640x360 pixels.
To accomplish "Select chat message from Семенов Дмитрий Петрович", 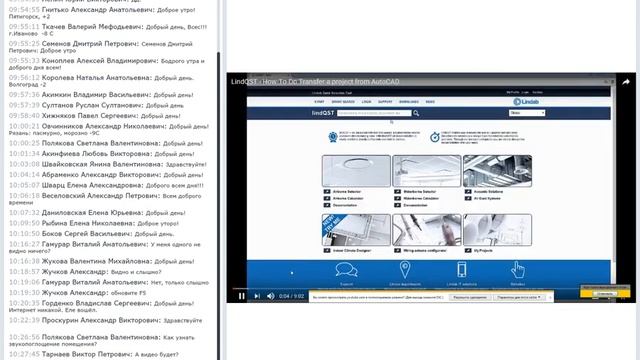I will [x=100, y=47].
